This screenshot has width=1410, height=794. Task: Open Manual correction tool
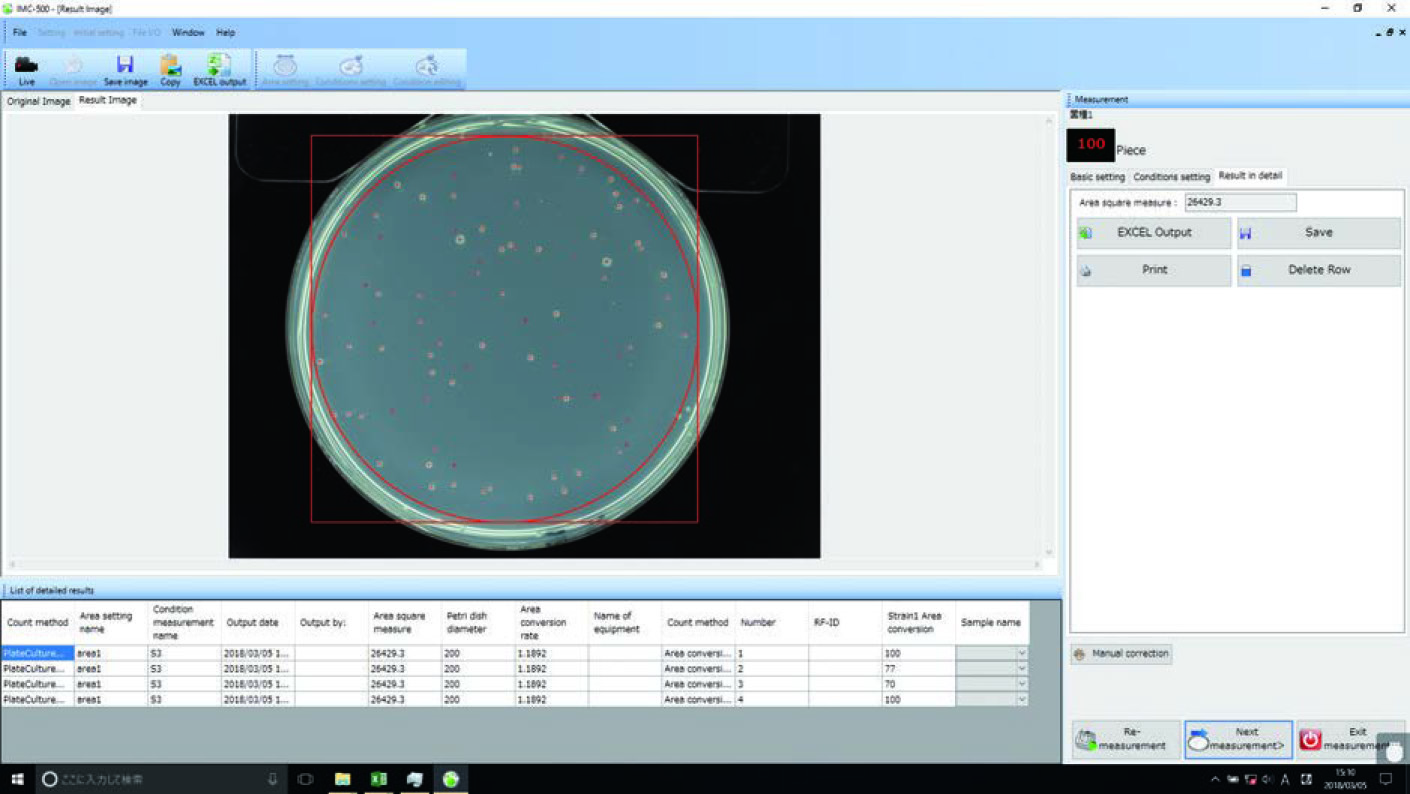tap(1121, 654)
